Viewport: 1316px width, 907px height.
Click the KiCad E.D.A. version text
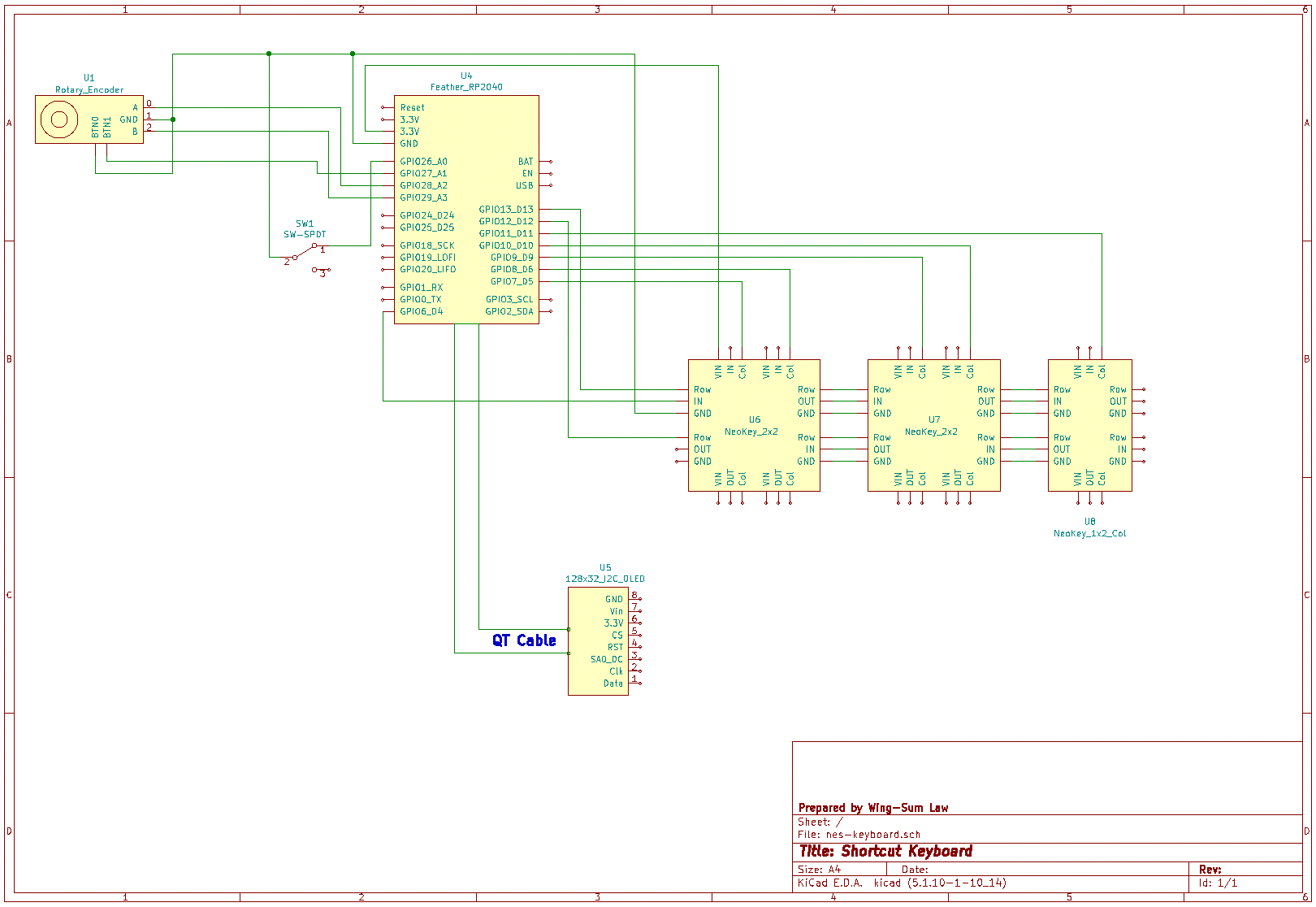point(902,883)
